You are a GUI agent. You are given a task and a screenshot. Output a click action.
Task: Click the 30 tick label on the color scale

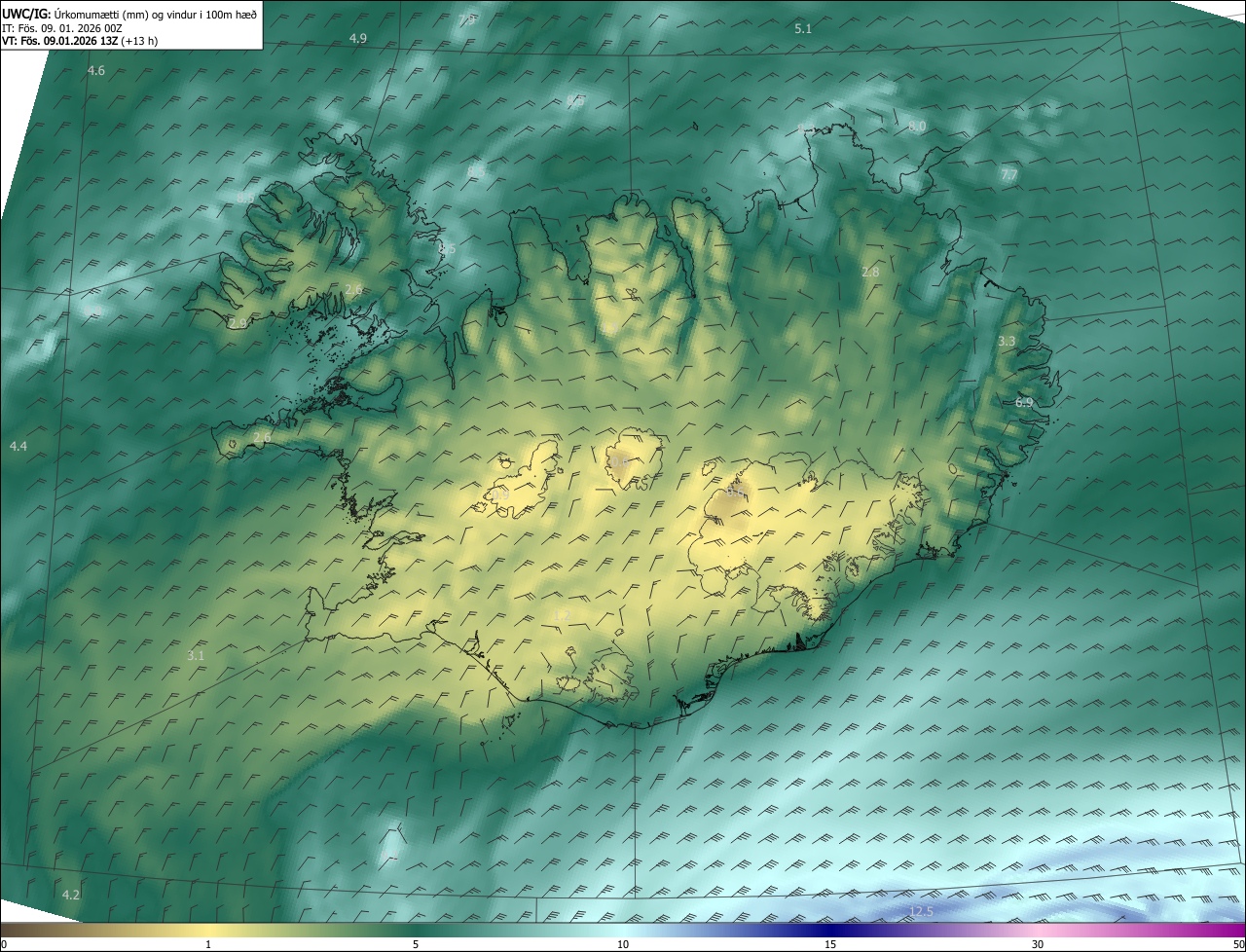tap(1038, 944)
